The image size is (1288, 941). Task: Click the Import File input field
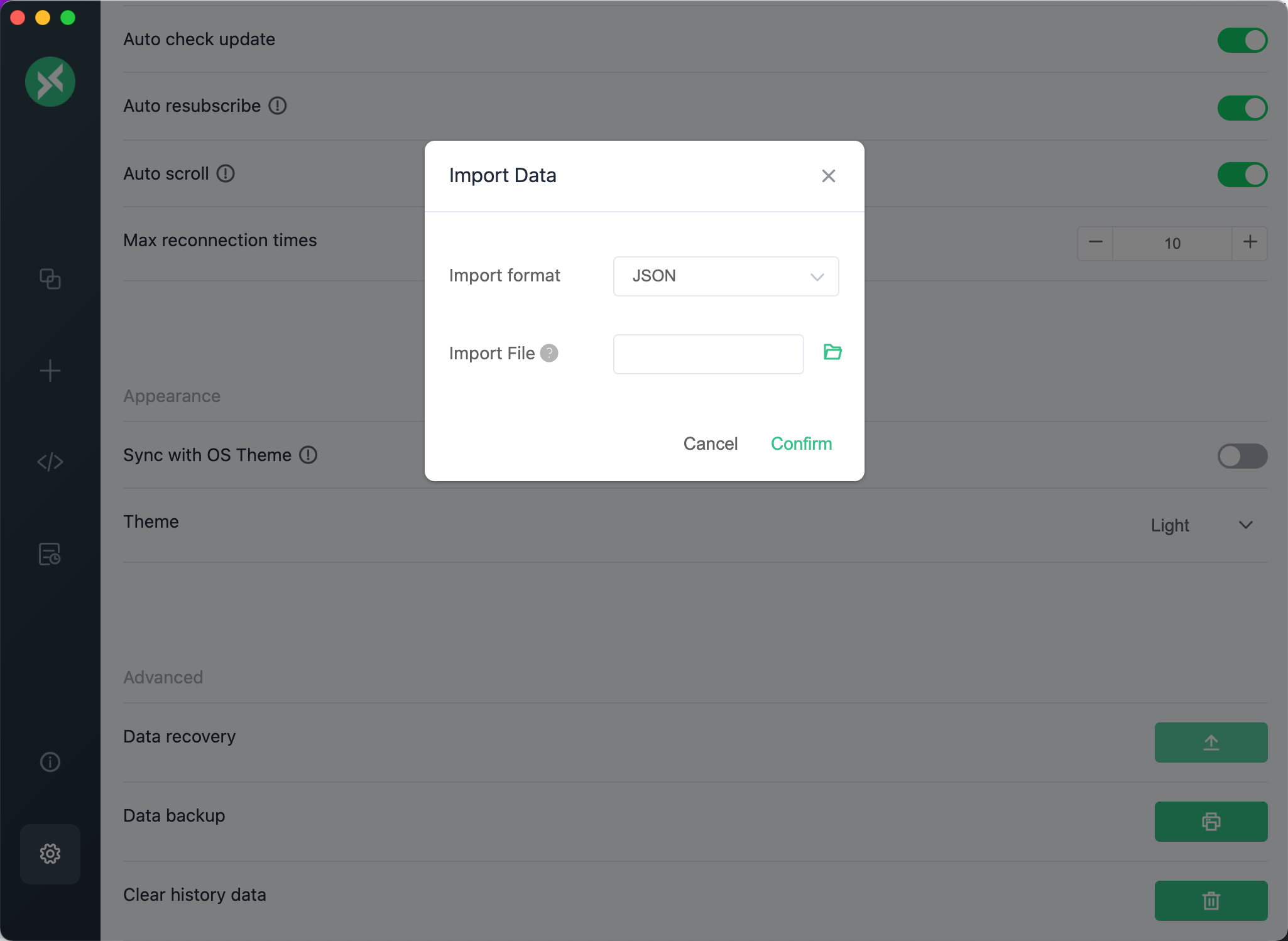[x=708, y=353]
